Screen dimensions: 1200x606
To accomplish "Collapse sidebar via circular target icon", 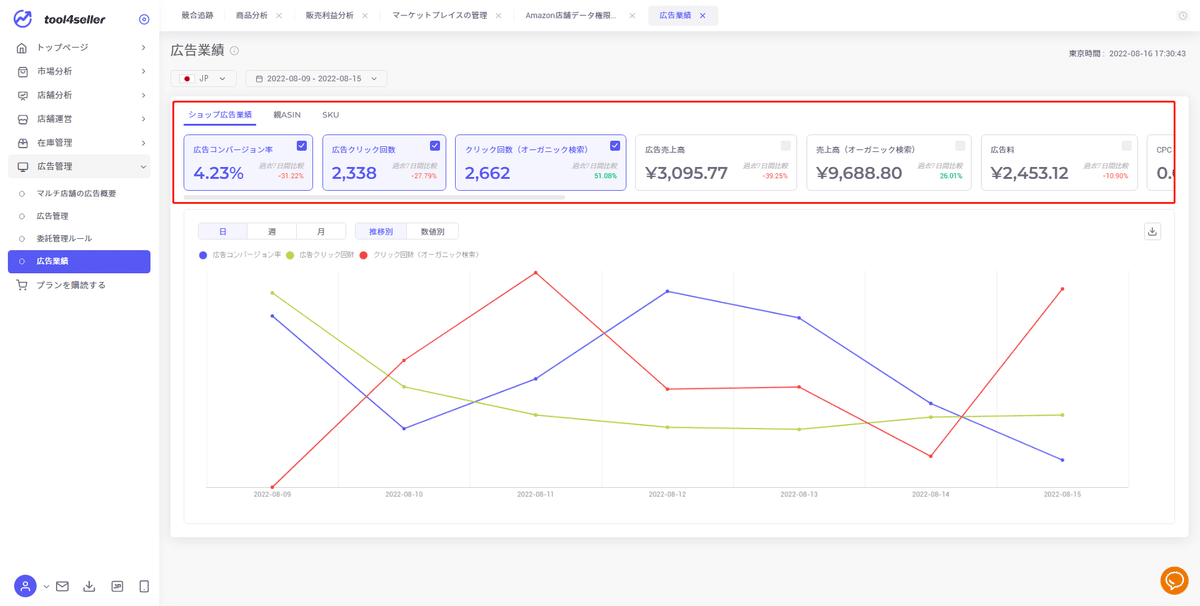I will 144,19.
